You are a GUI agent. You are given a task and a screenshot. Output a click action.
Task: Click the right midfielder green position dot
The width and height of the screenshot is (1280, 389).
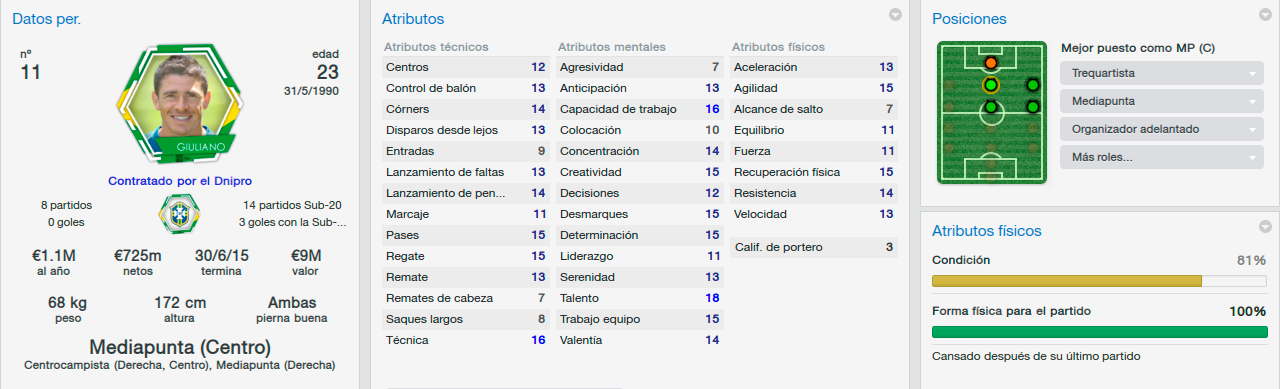[x=1032, y=107]
